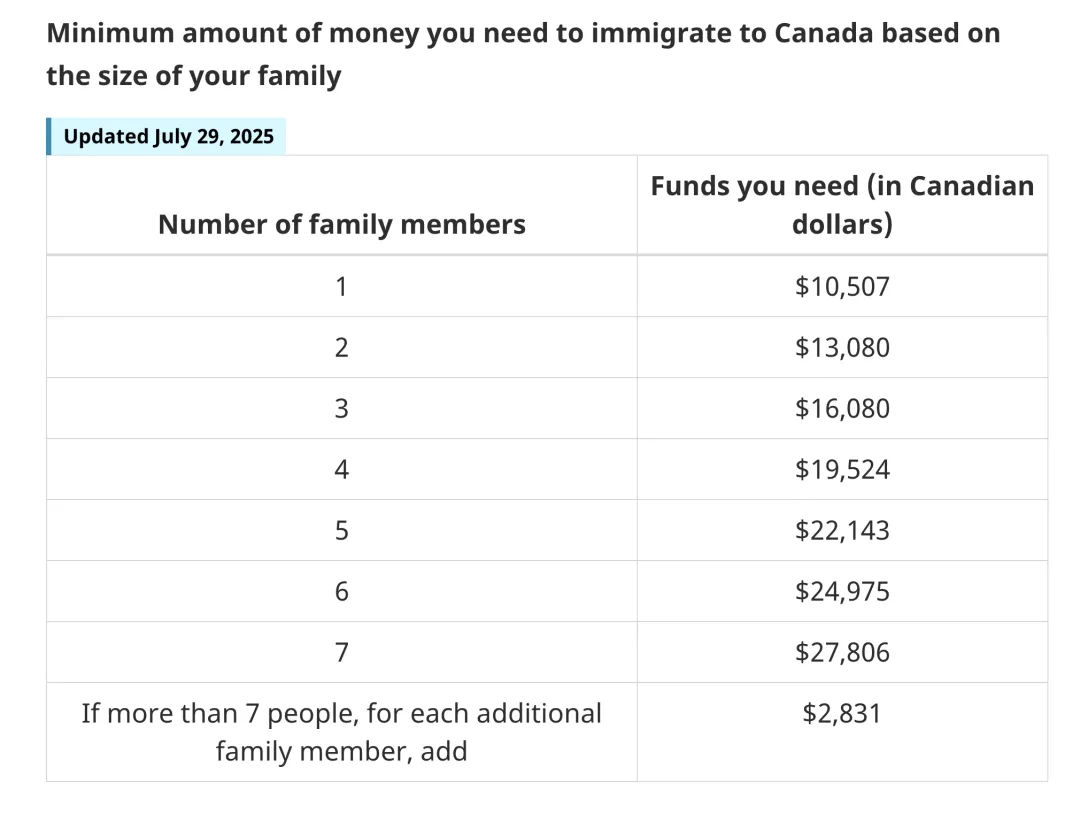Select the $10,507 funds cell

coord(842,287)
